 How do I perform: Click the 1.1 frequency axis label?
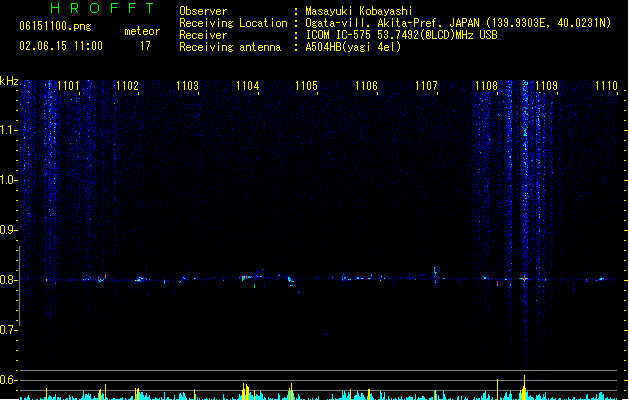[8, 130]
